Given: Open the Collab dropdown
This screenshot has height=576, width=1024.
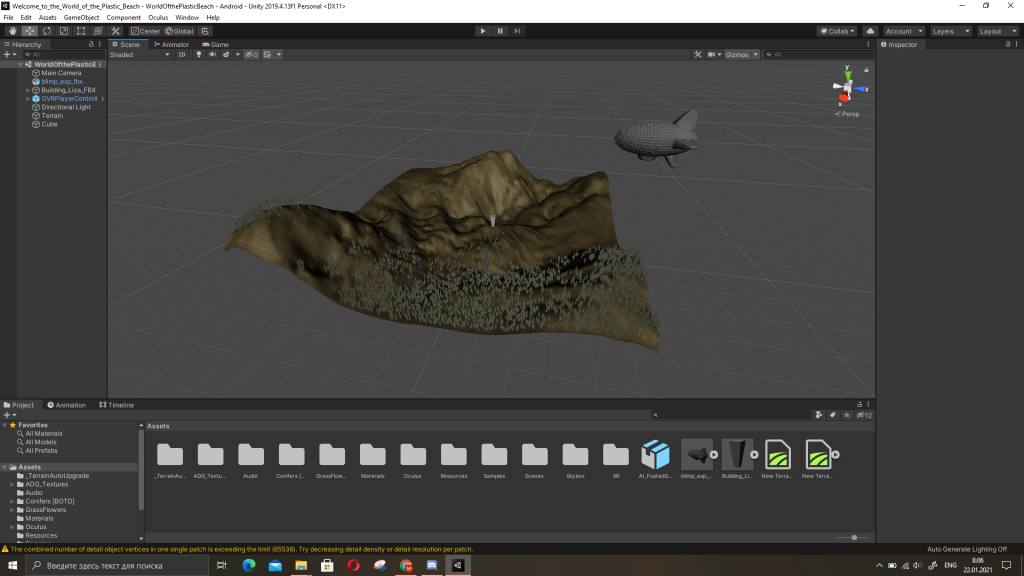Looking at the screenshot, I should click(837, 31).
